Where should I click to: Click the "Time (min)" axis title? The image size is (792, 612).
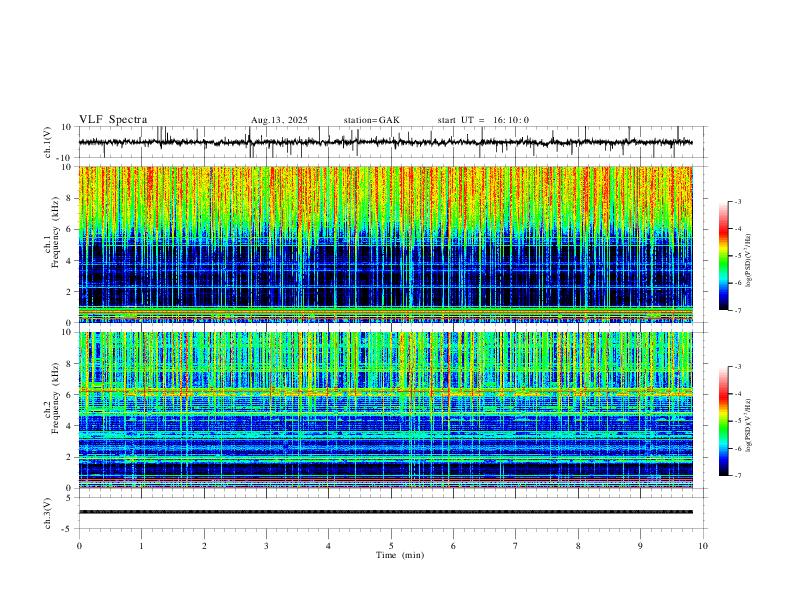(400, 555)
